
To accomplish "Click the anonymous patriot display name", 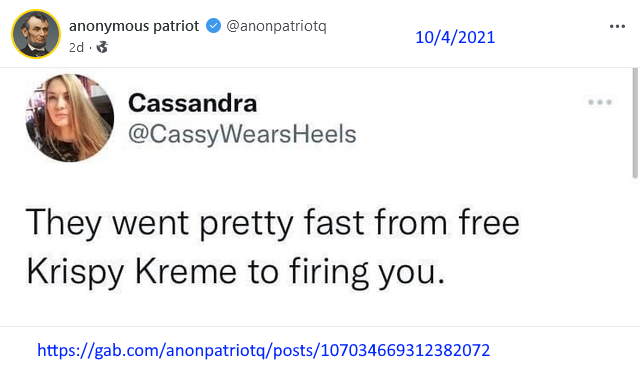I will point(134,26).
